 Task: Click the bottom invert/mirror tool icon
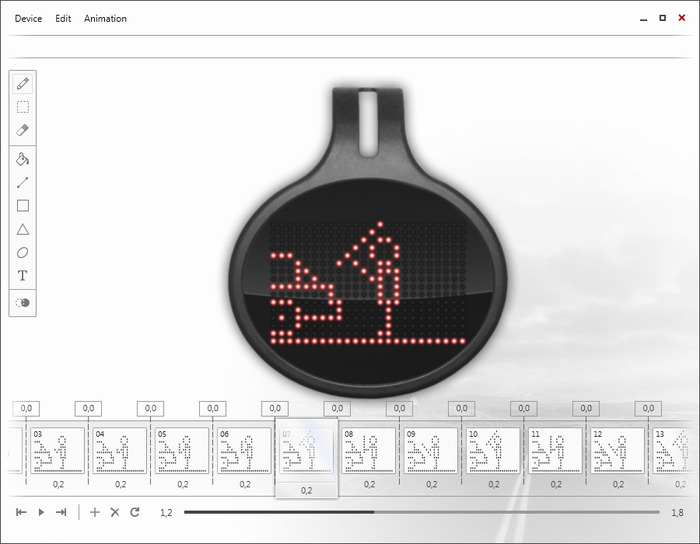pyautogui.click(x=23, y=302)
